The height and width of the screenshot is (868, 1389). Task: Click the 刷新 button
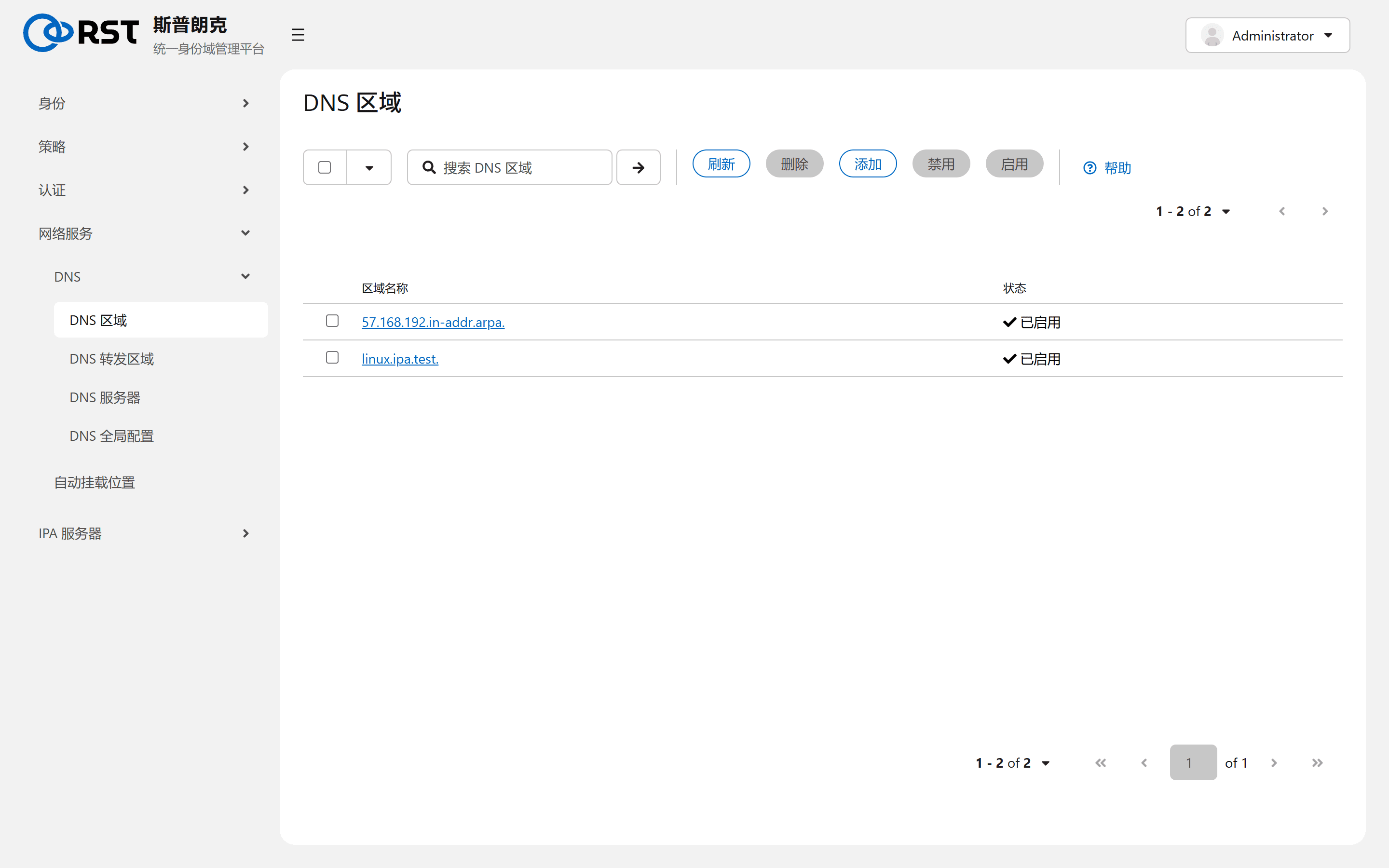pos(721,164)
